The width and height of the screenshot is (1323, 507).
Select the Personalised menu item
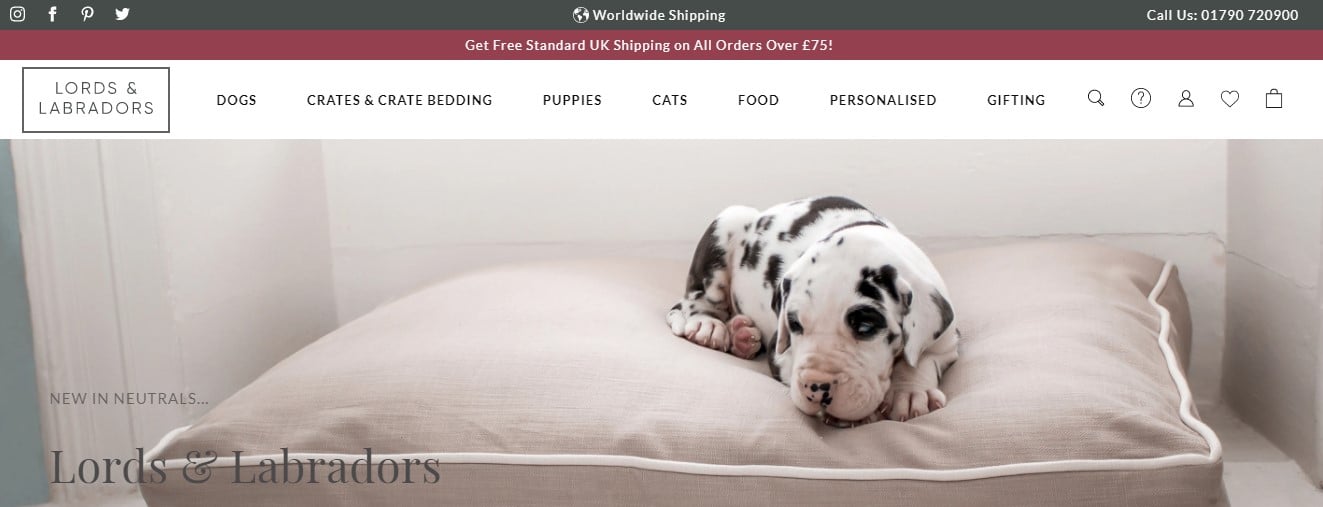(x=883, y=100)
